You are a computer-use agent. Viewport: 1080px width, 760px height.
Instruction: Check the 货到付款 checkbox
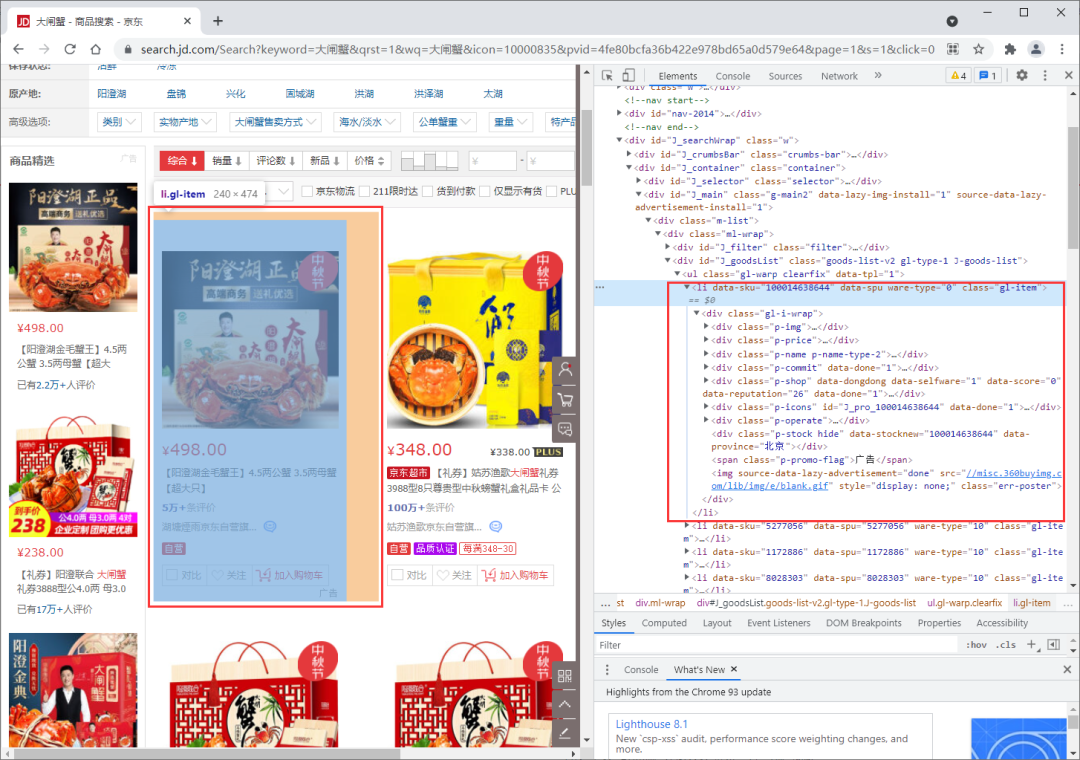(428, 191)
